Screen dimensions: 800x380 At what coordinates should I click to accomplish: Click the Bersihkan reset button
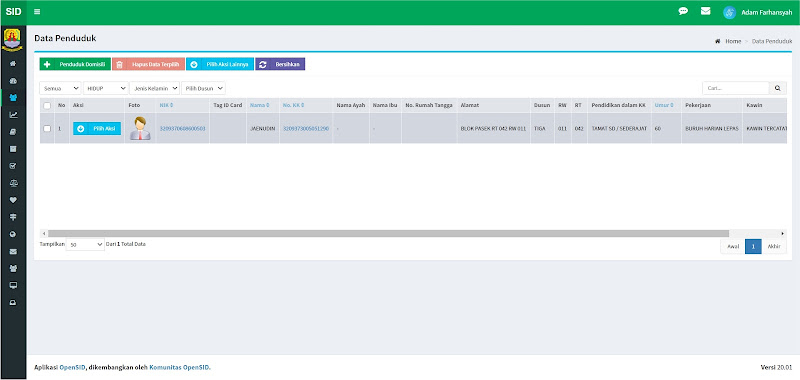(280, 64)
